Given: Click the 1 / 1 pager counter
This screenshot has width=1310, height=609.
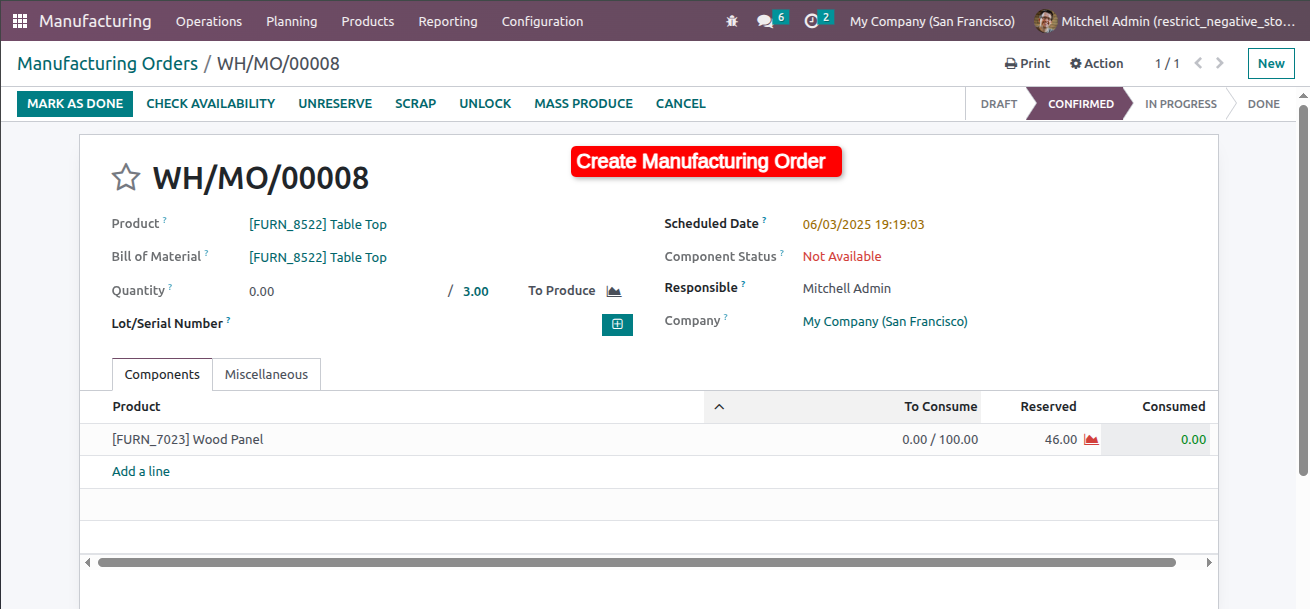Looking at the screenshot, I should coord(1167,63).
